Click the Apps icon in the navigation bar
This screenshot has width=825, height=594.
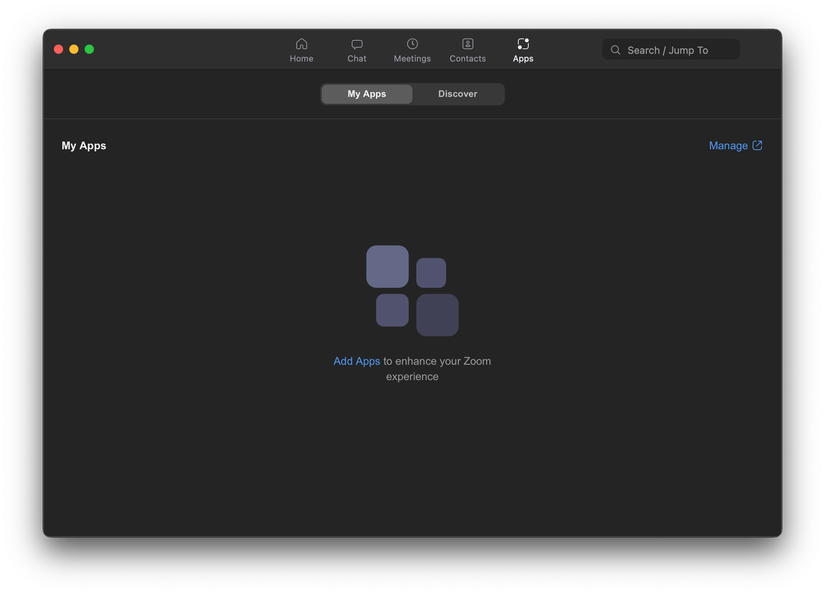tap(522, 44)
